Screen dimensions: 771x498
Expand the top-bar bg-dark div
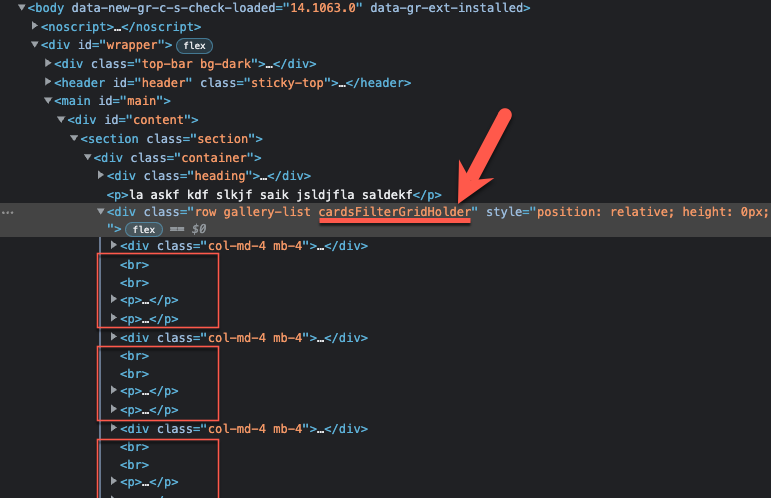[48, 64]
